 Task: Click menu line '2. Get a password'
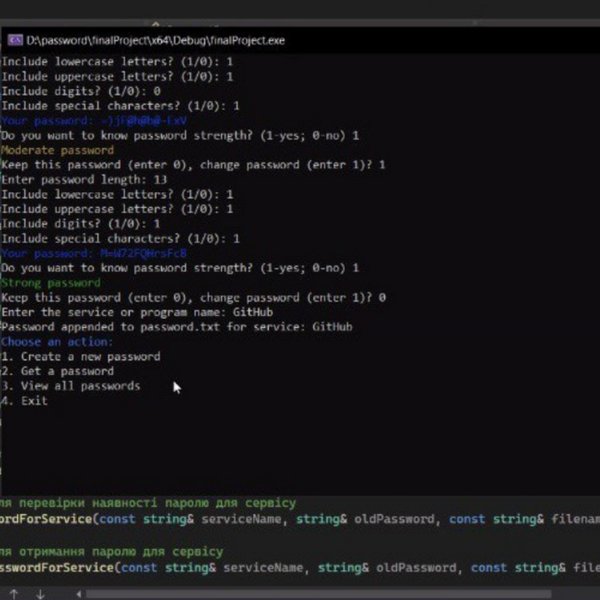tap(57, 371)
